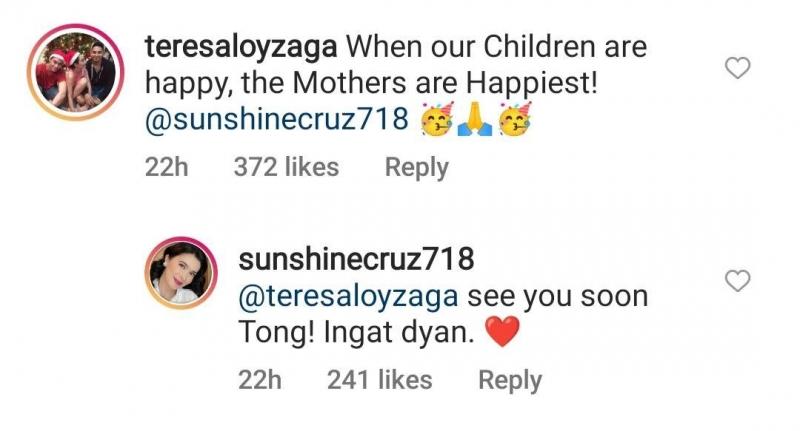Click the red heart emoji in the reply

pyautogui.click(x=501, y=335)
